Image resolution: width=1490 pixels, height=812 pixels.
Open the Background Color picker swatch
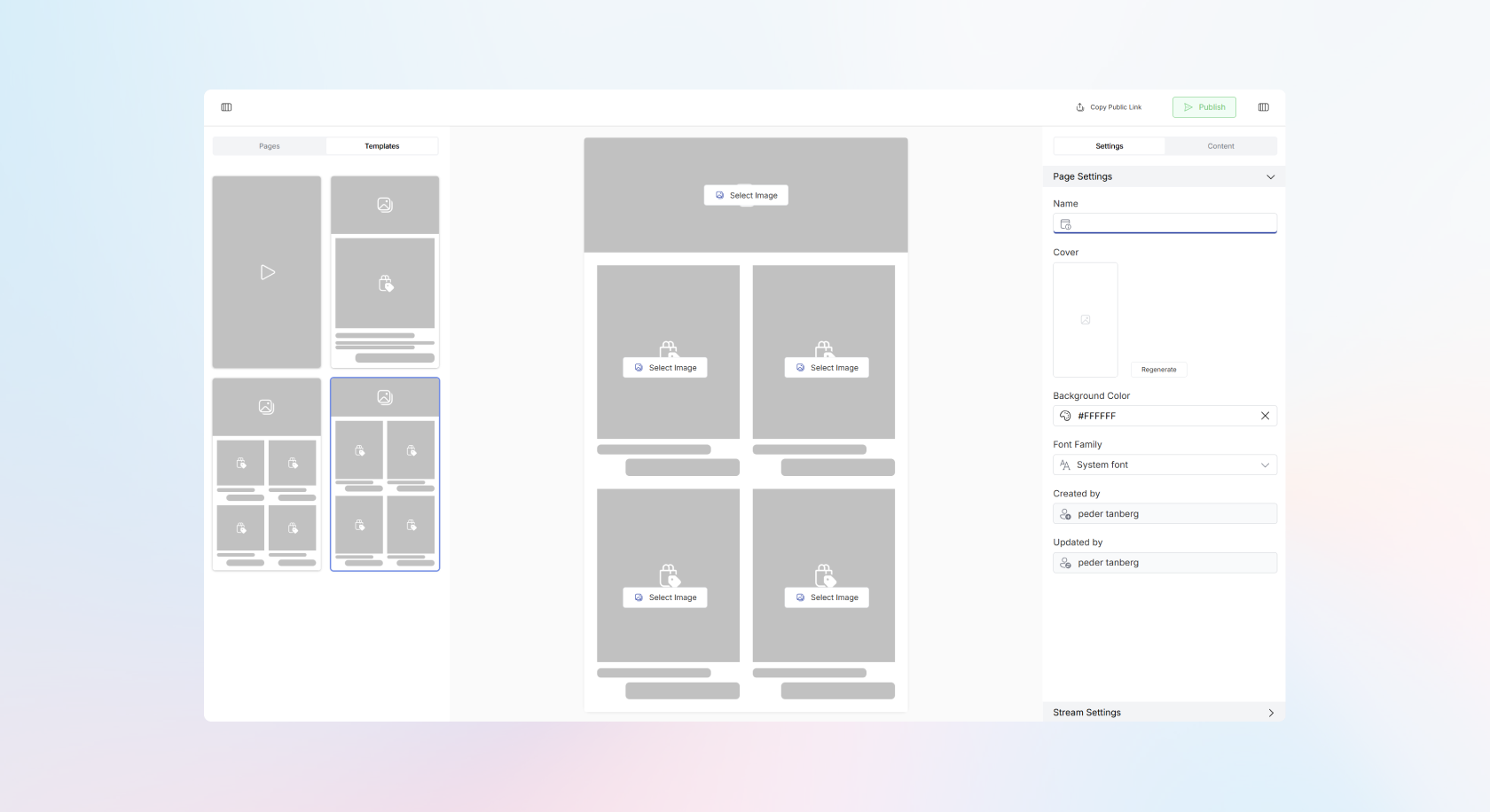1064,415
